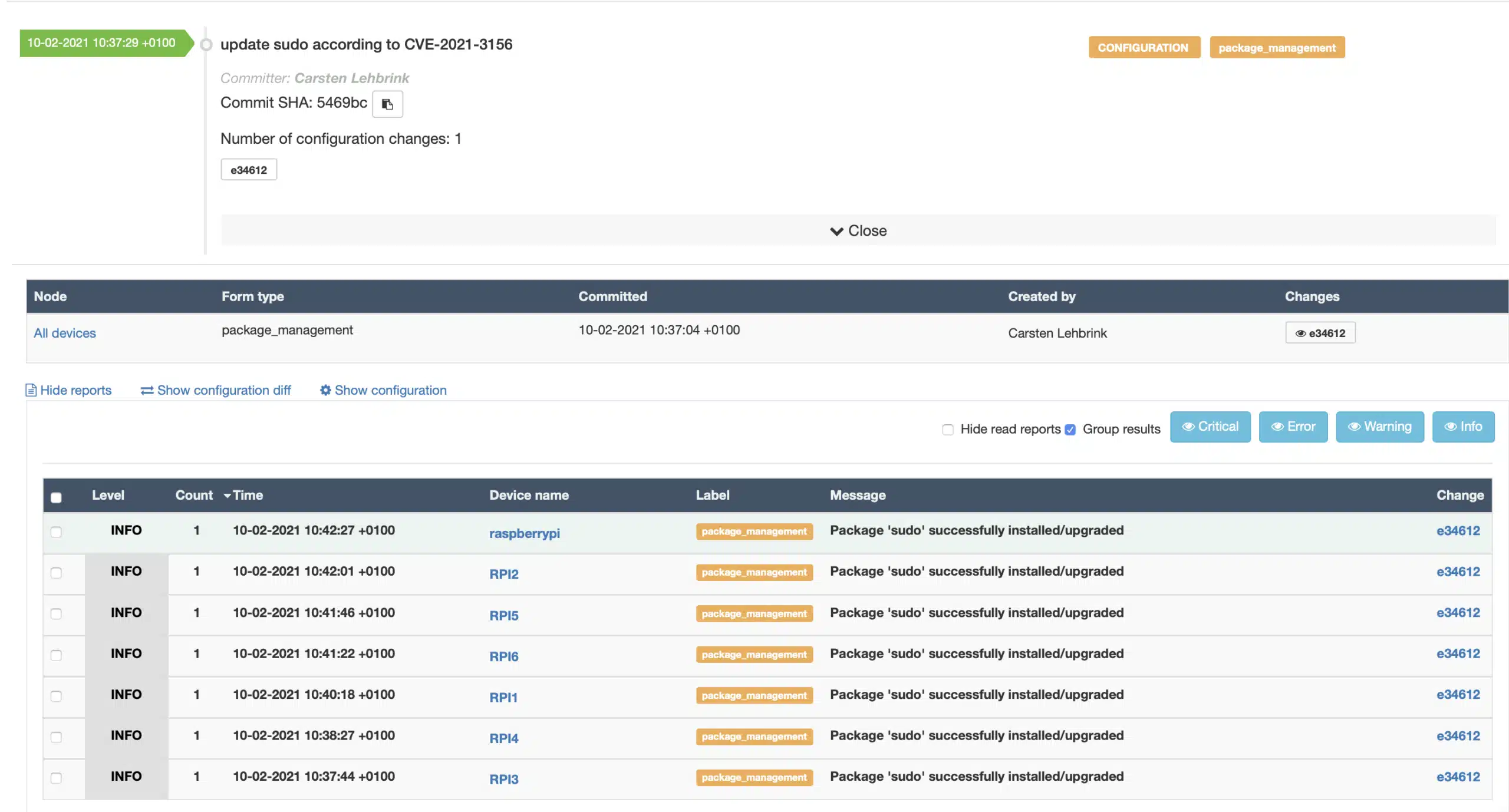Image resolution: width=1509 pixels, height=812 pixels.
Task: Click the eye icon e34612 changes button
Action: pyautogui.click(x=1320, y=333)
